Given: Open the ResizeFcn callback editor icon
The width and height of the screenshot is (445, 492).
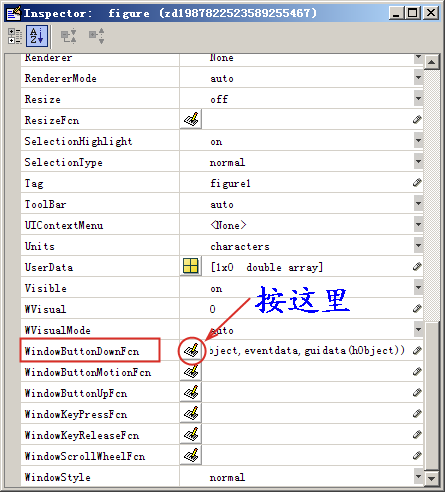Looking at the screenshot, I should (x=191, y=119).
